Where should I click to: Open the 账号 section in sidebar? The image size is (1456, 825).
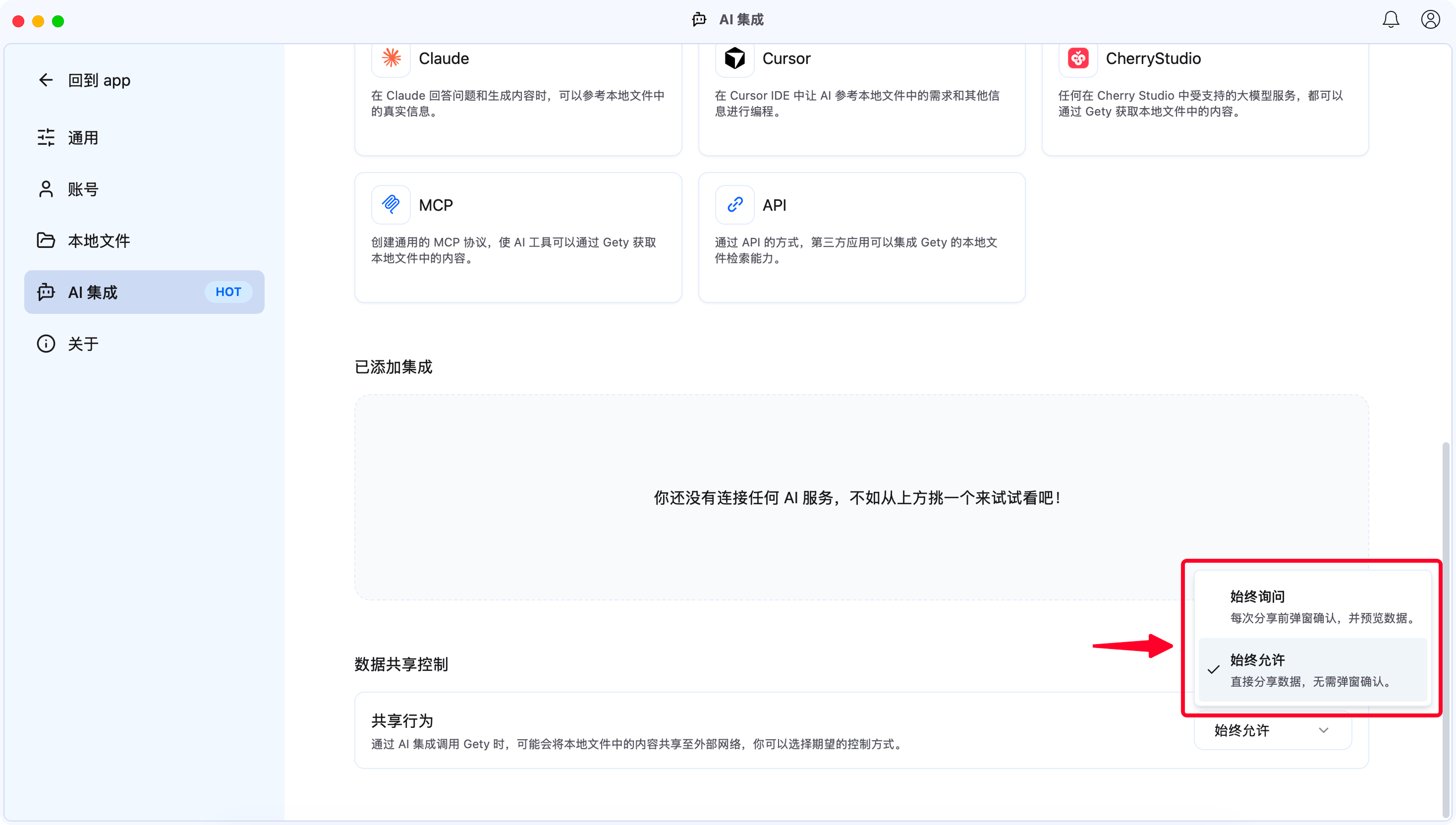pos(83,189)
